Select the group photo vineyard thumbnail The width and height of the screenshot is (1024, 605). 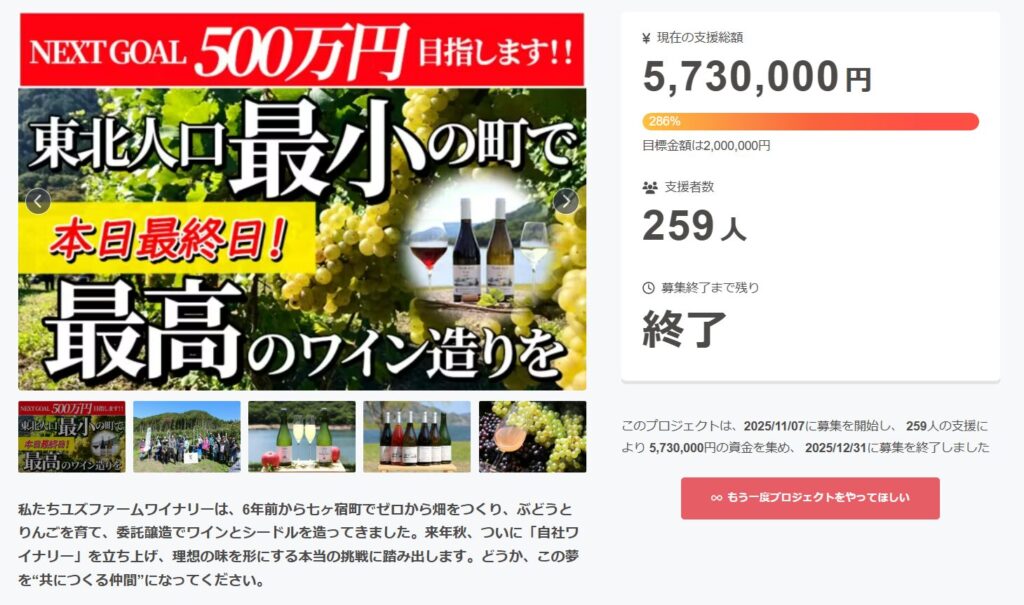tap(187, 436)
